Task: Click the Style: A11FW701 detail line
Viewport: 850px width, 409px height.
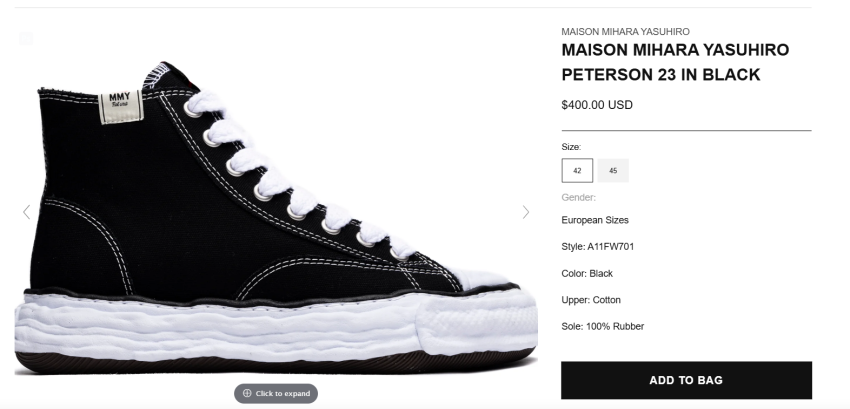Action: (598, 246)
